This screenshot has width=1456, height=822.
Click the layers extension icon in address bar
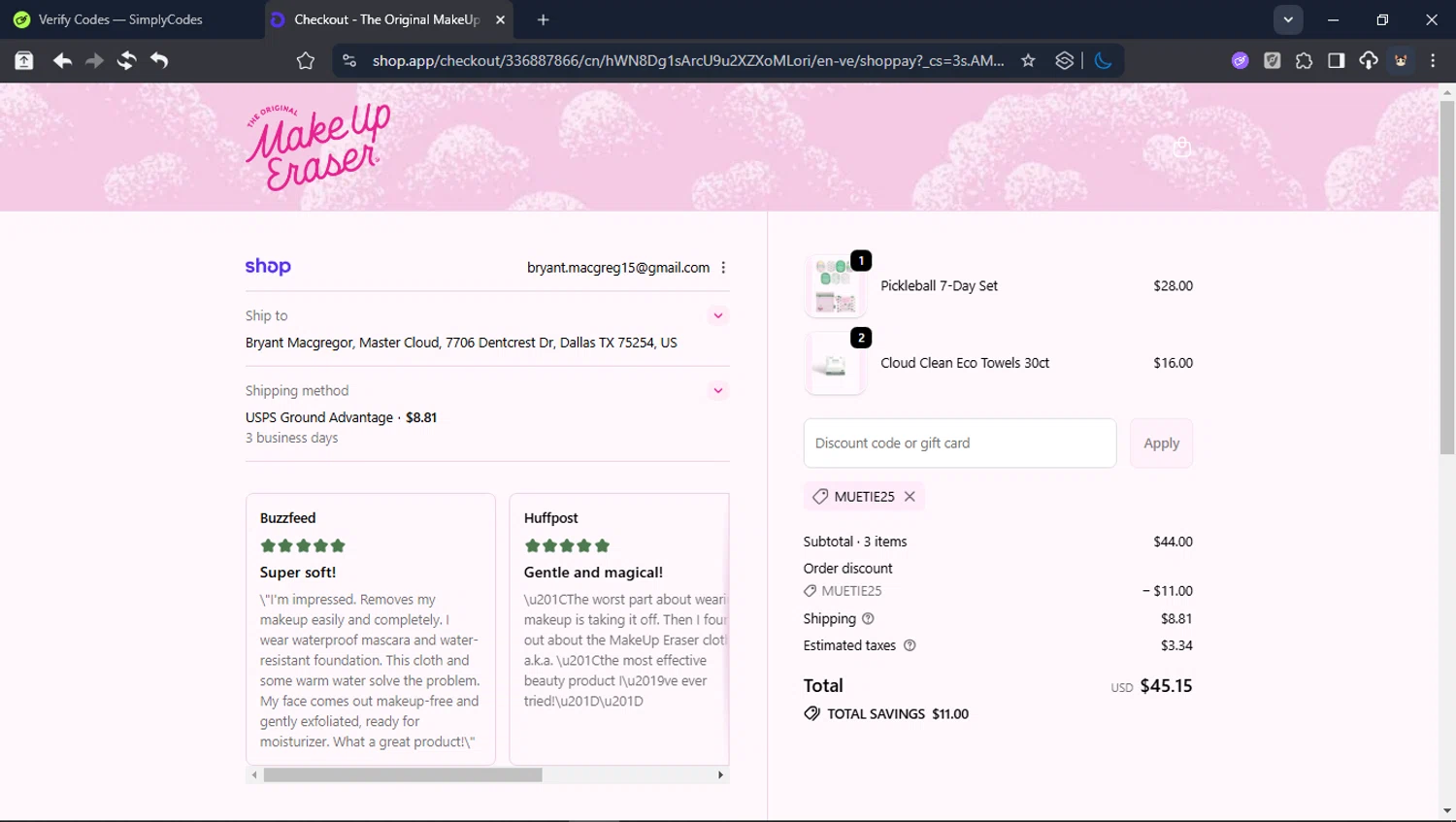click(x=1064, y=60)
